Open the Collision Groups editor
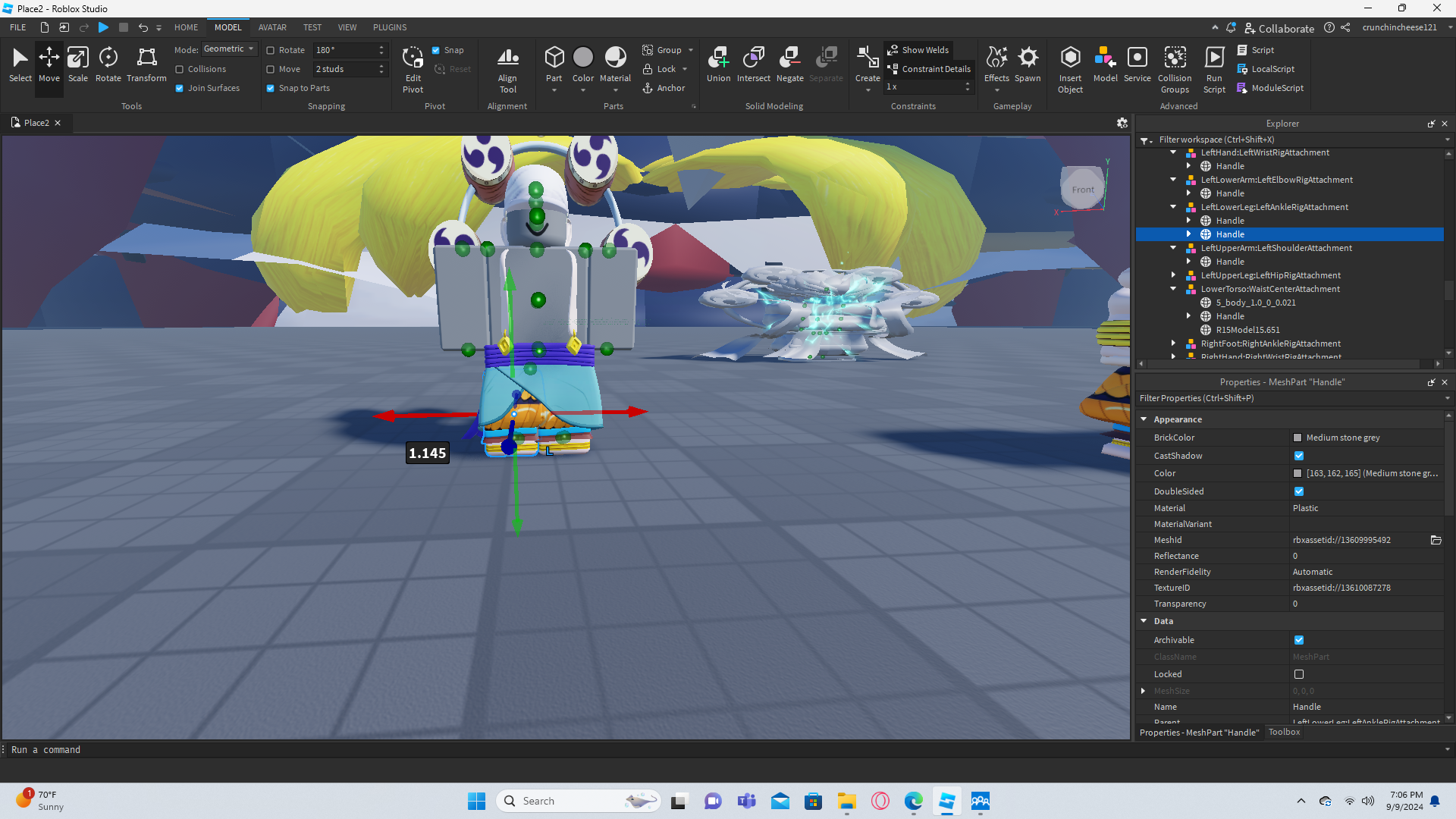This screenshot has width=1456, height=819. [x=1175, y=68]
